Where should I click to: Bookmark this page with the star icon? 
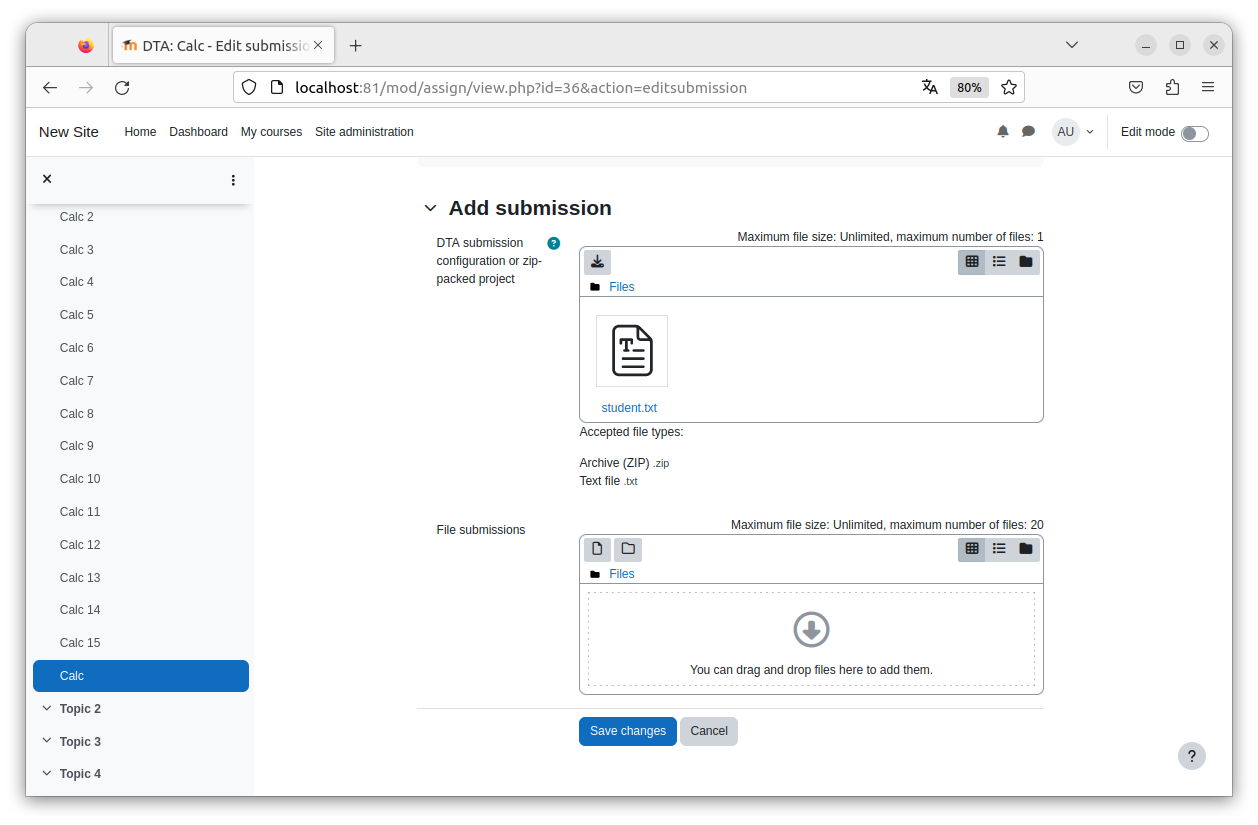tap(1009, 87)
